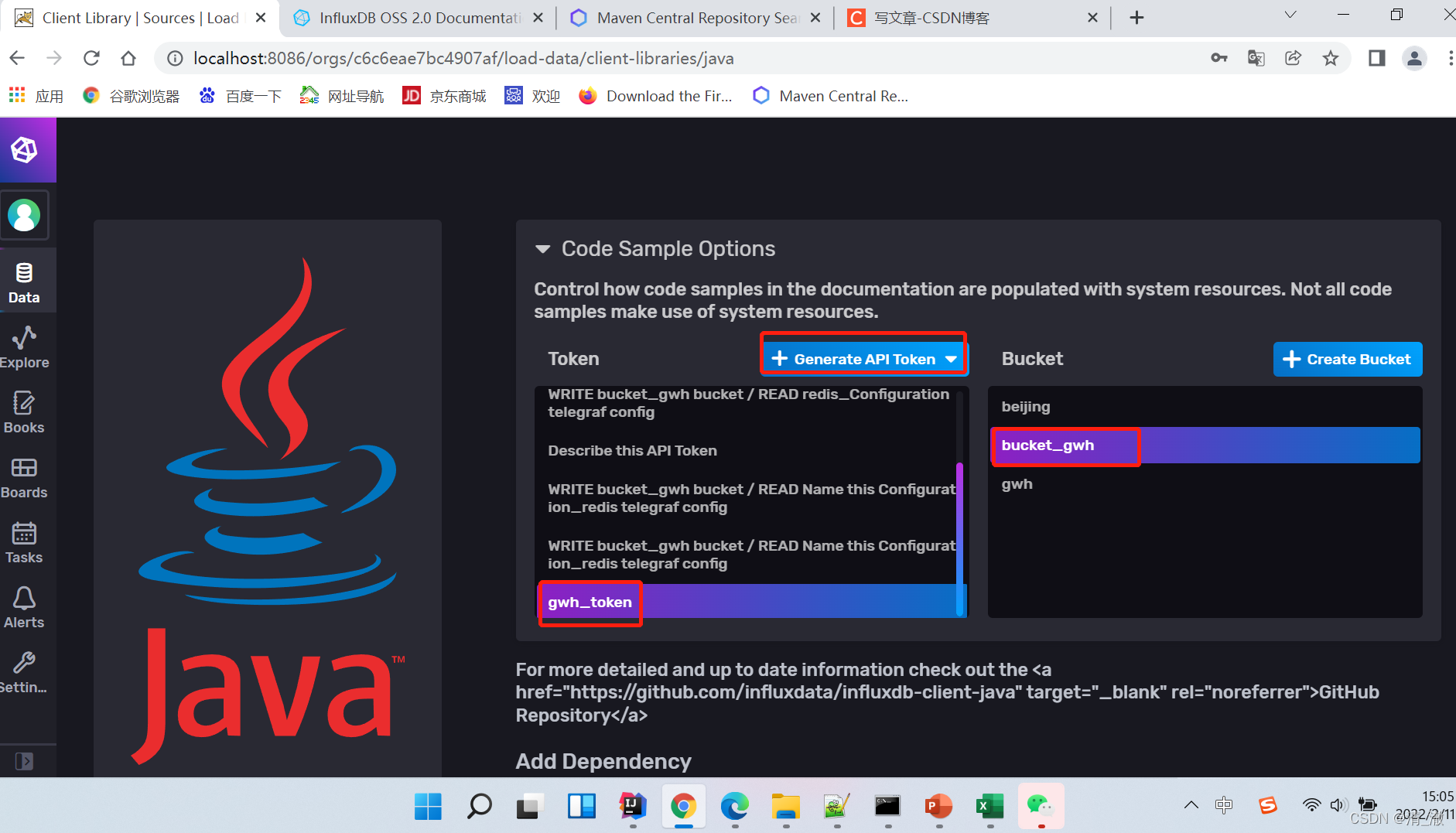Open the 网址导航 bookmark
1456x833 pixels.
pos(341,96)
